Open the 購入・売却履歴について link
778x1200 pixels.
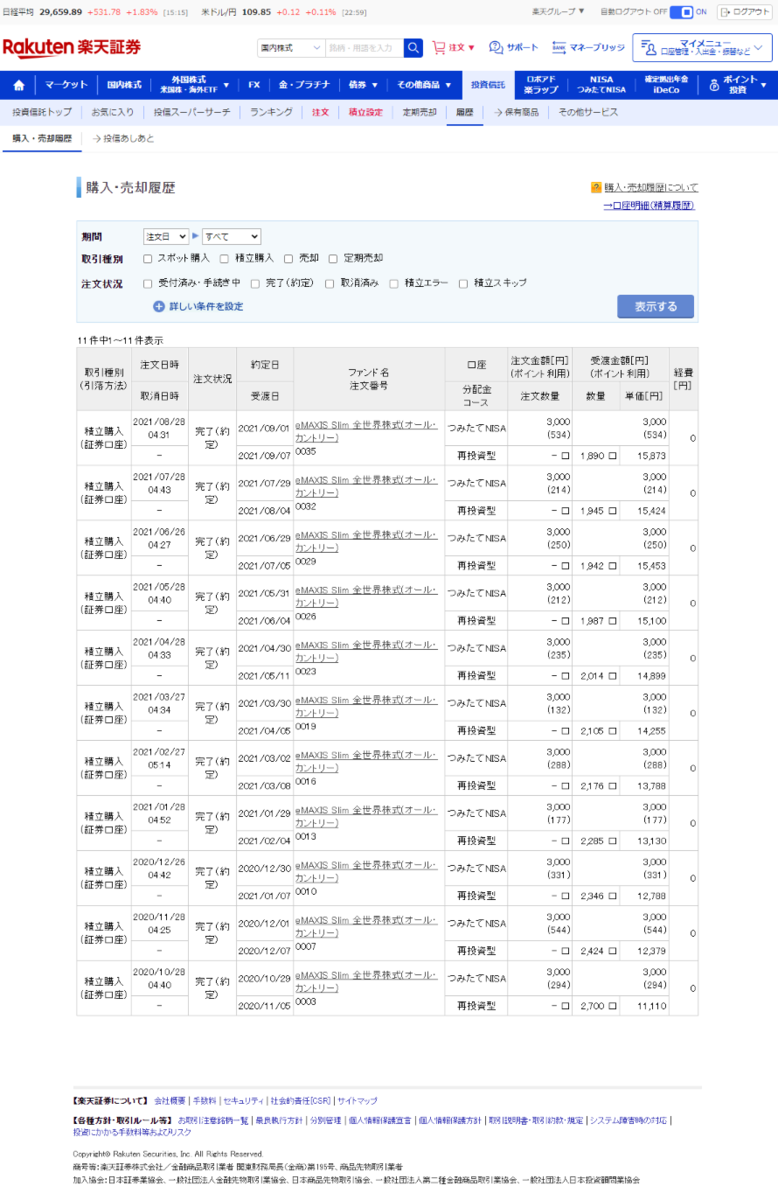click(x=650, y=187)
